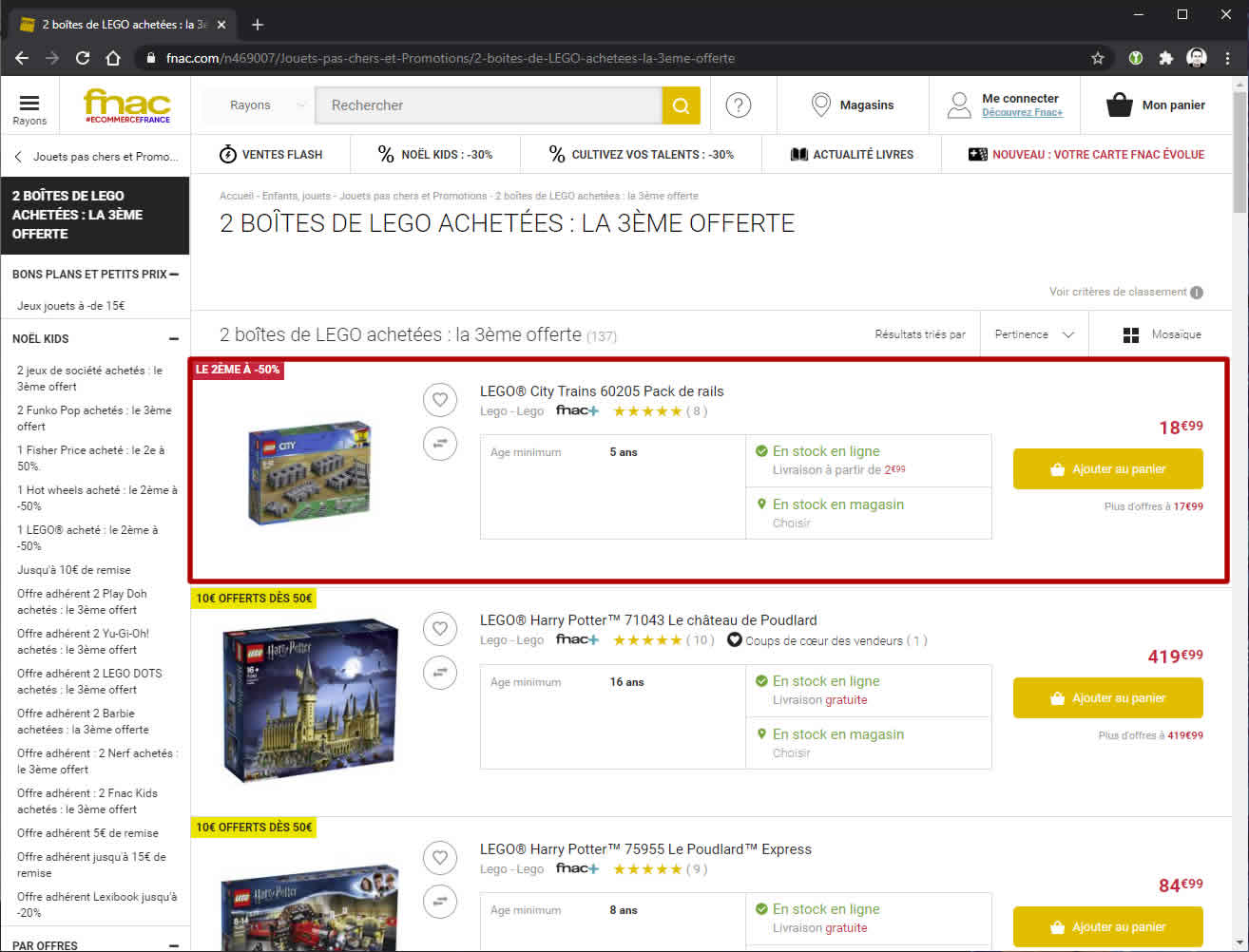The height and width of the screenshot is (952, 1249).
Task: Open the browser extensions puzzle icon
Action: (x=1166, y=58)
